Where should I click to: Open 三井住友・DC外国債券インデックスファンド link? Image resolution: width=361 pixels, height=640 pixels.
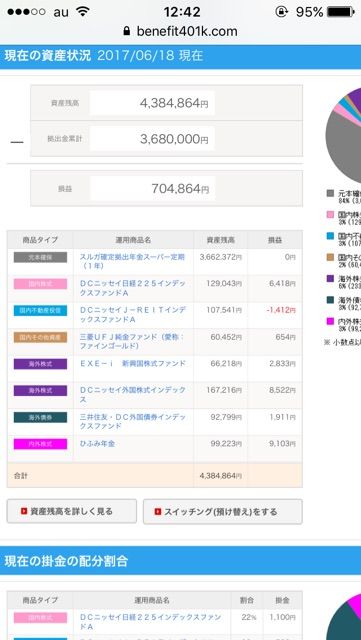point(132,421)
